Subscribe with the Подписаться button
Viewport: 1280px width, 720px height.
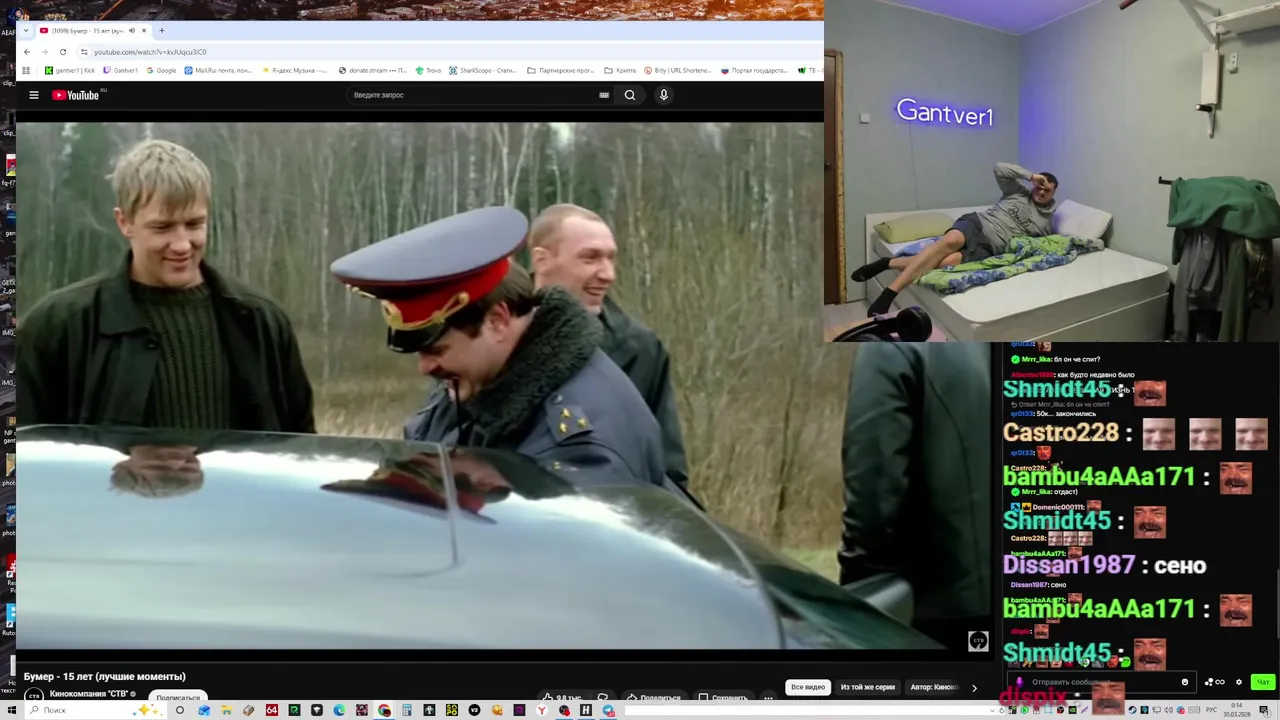[x=178, y=697]
